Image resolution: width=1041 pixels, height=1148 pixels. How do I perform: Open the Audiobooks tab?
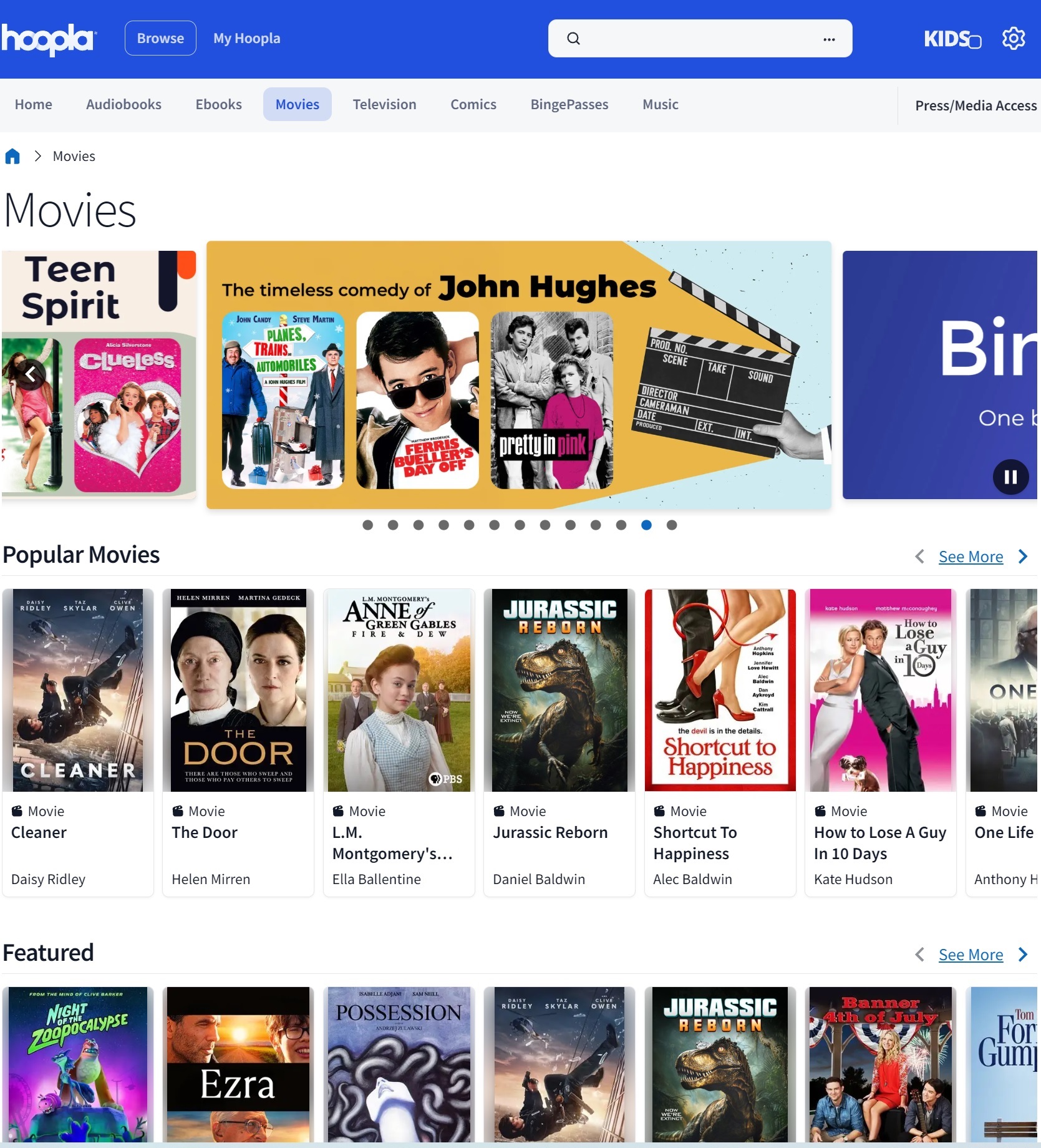123,104
